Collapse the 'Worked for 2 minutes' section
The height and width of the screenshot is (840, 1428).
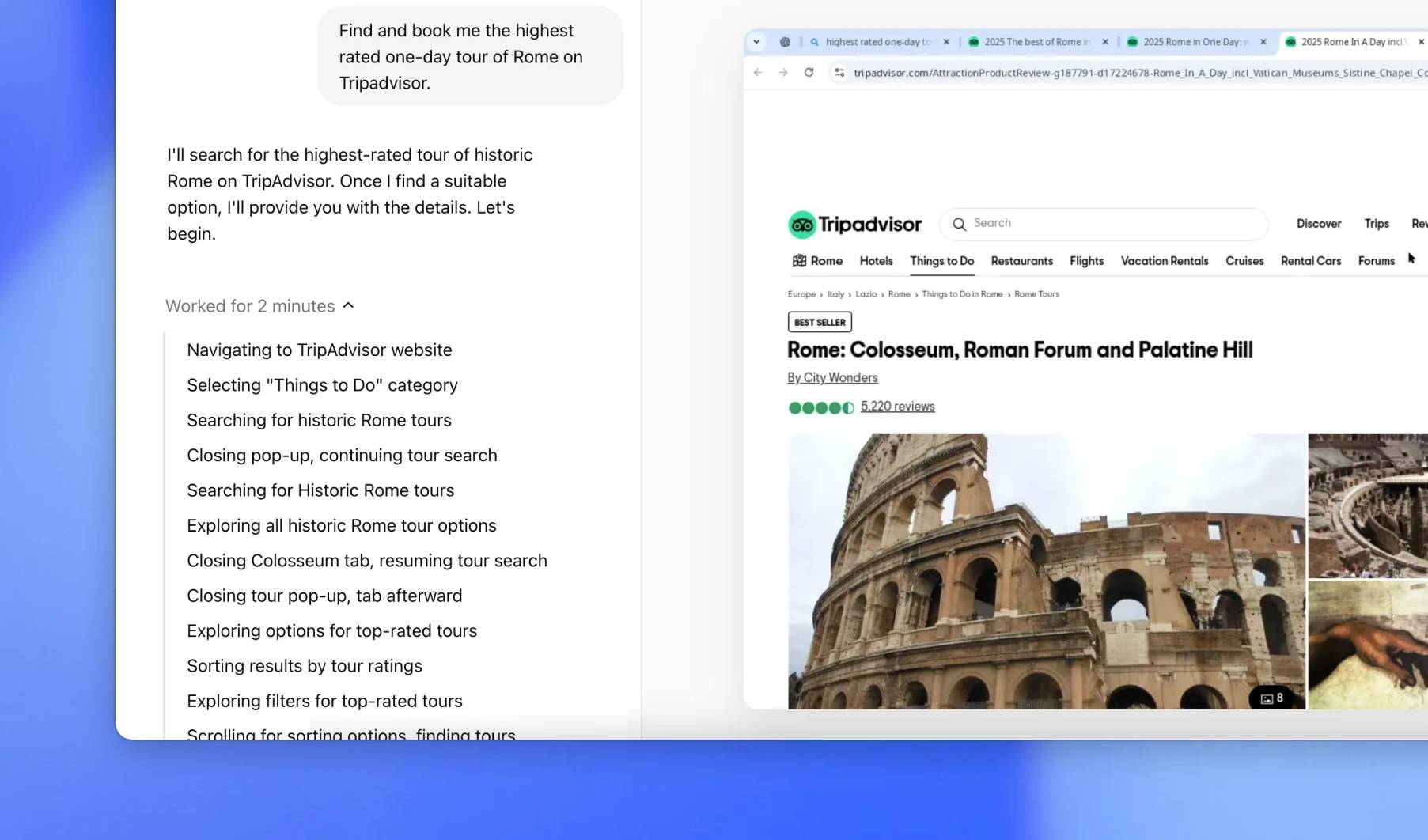click(x=348, y=306)
